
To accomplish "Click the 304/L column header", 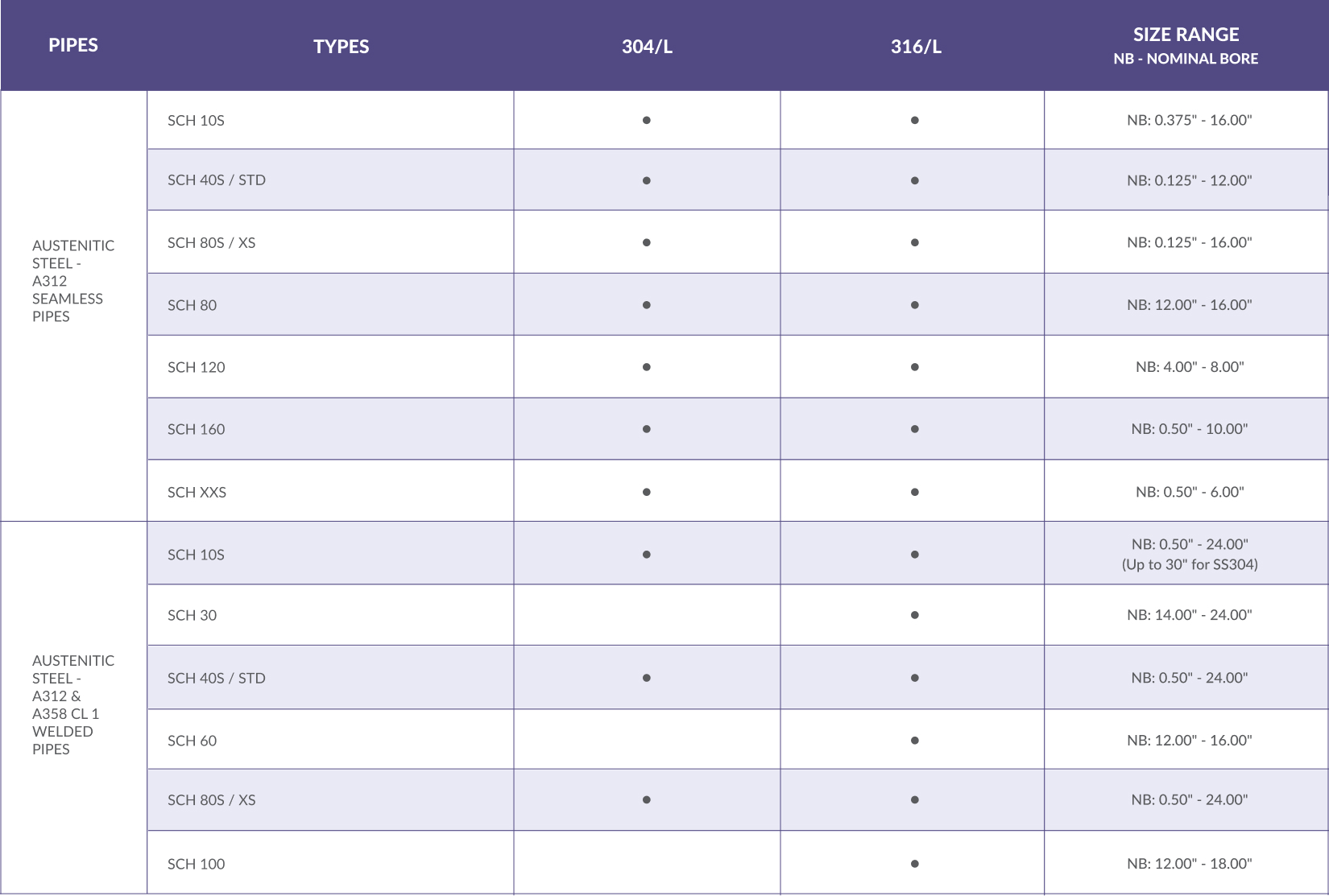I will (x=647, y=47).
